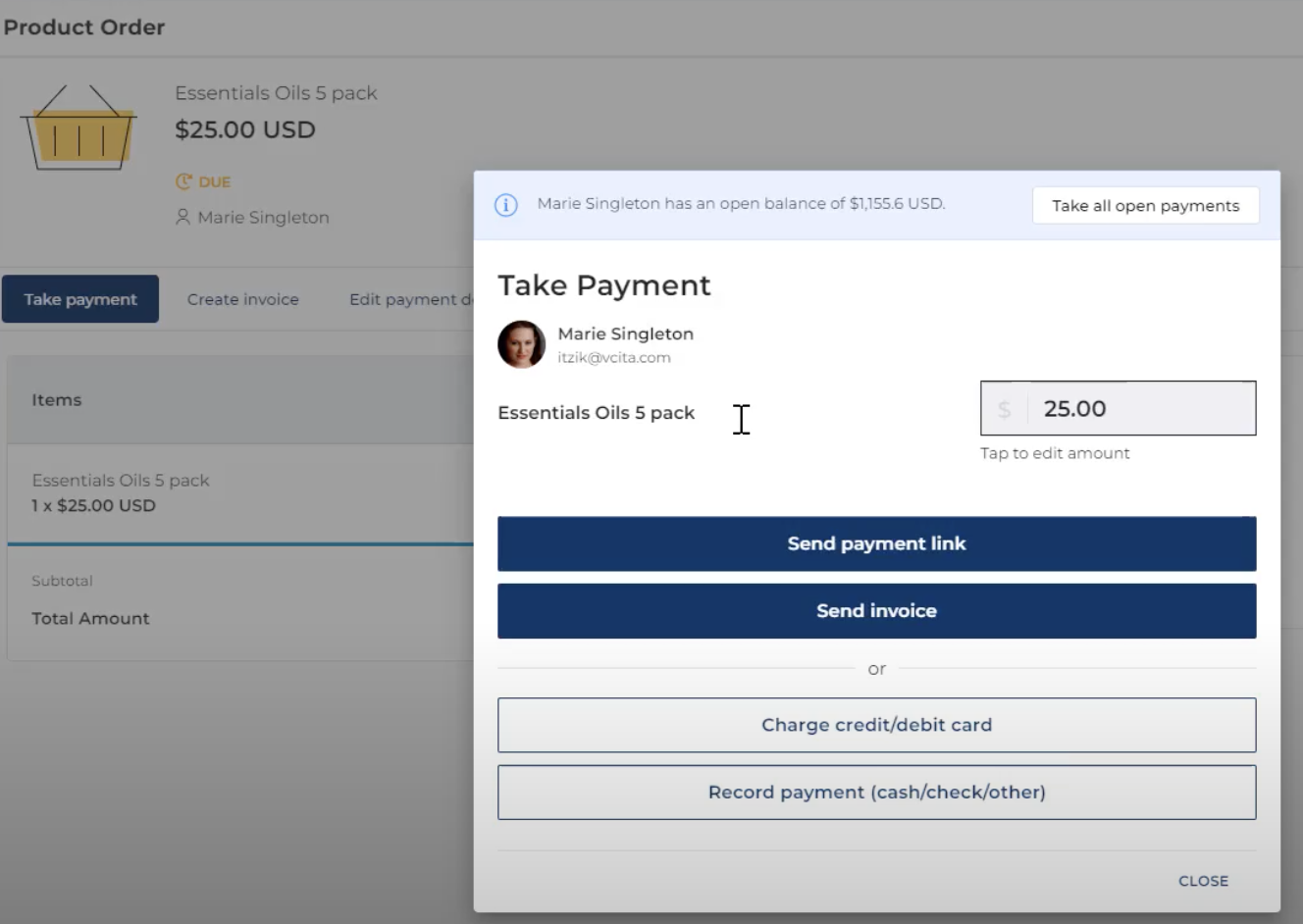Click the shopping basket product icon
The width and height of the screenshot is (1303, 924).
78,128
